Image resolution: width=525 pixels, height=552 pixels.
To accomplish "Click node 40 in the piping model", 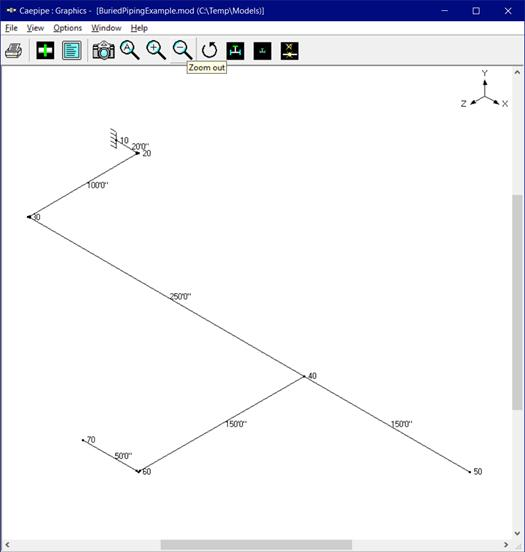I will pyautogui.click(x=305, y=376).
